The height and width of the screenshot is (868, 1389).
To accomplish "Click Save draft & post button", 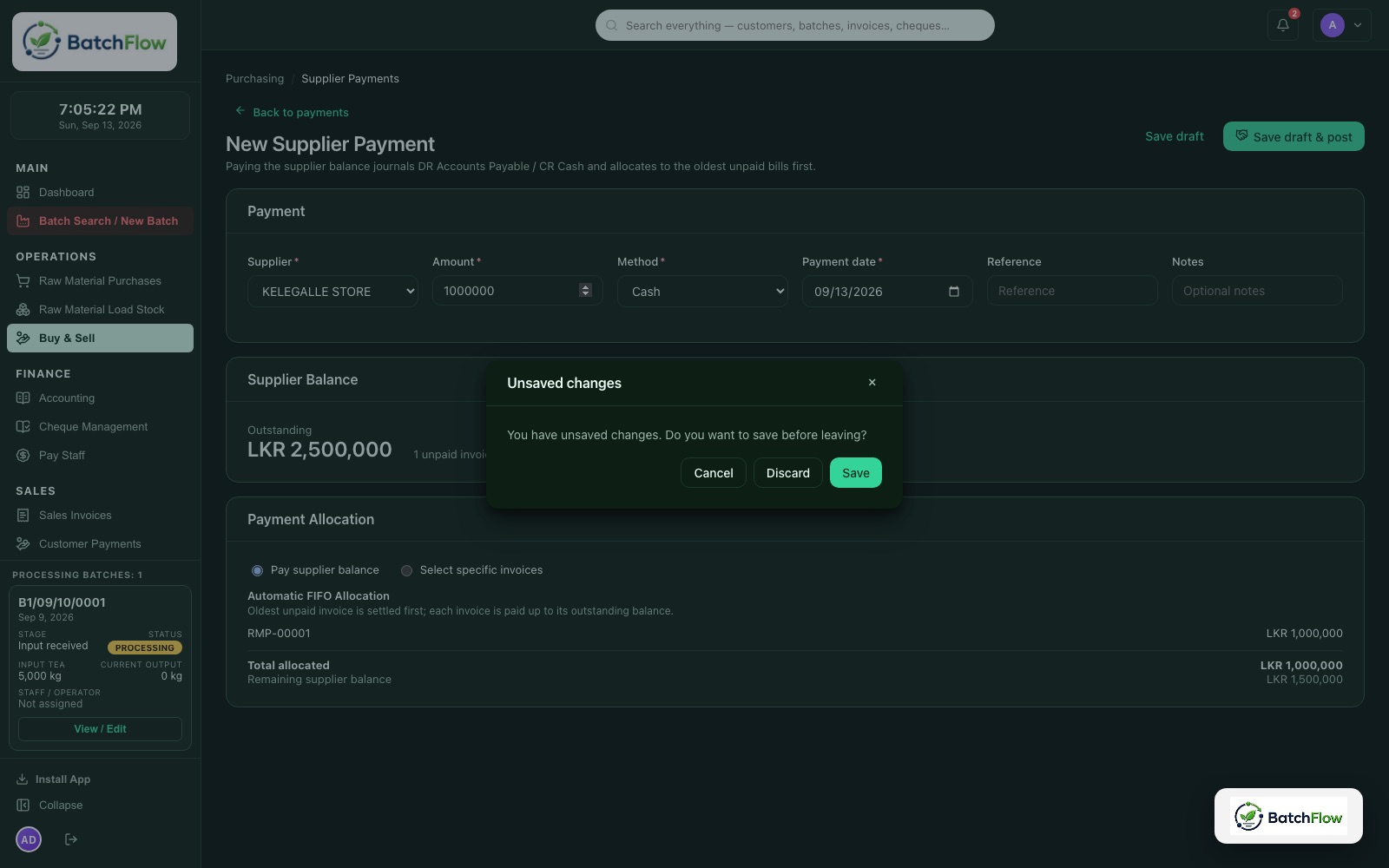I will 1294,136.
